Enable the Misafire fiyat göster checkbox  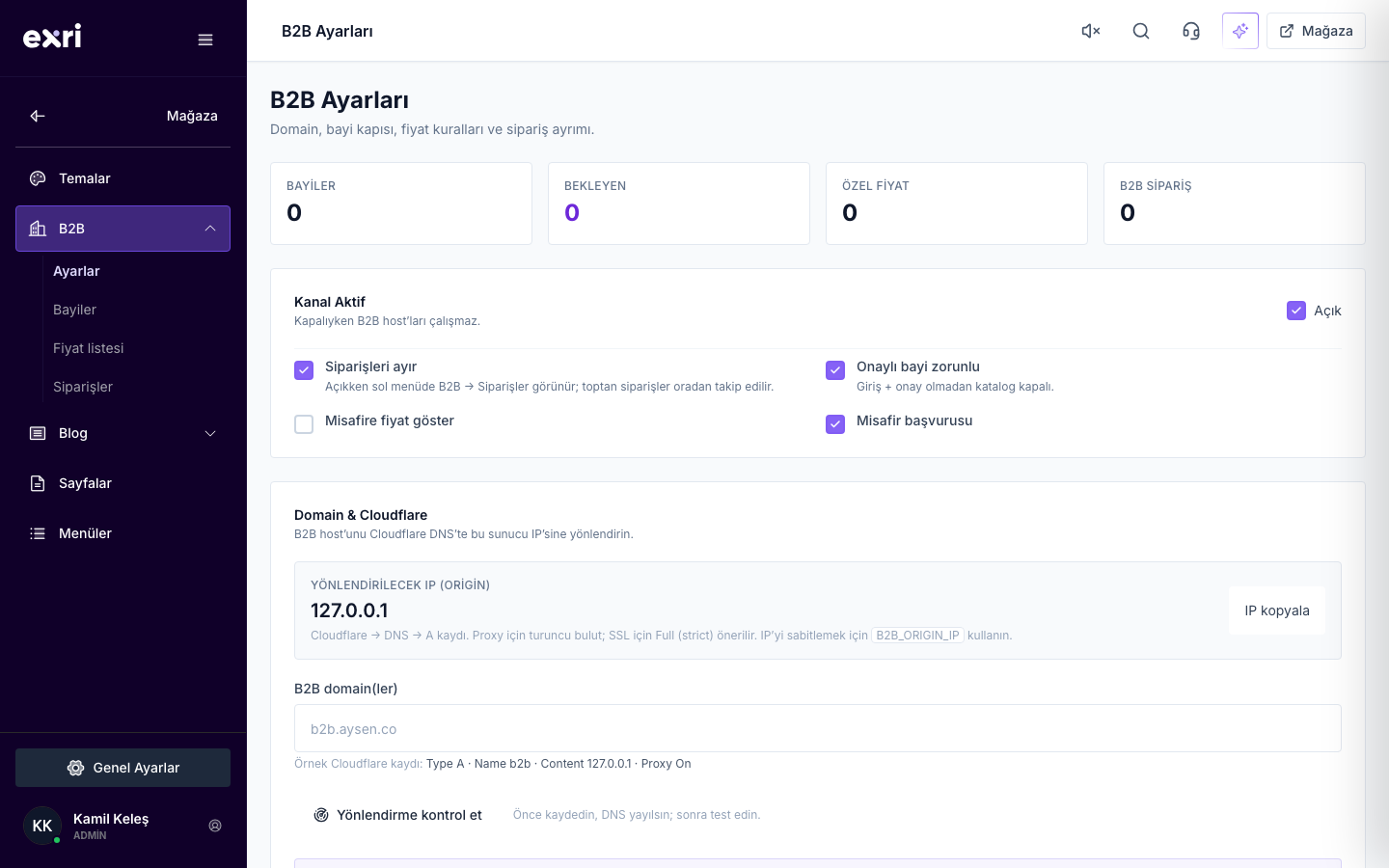click(x=304, y=424)
